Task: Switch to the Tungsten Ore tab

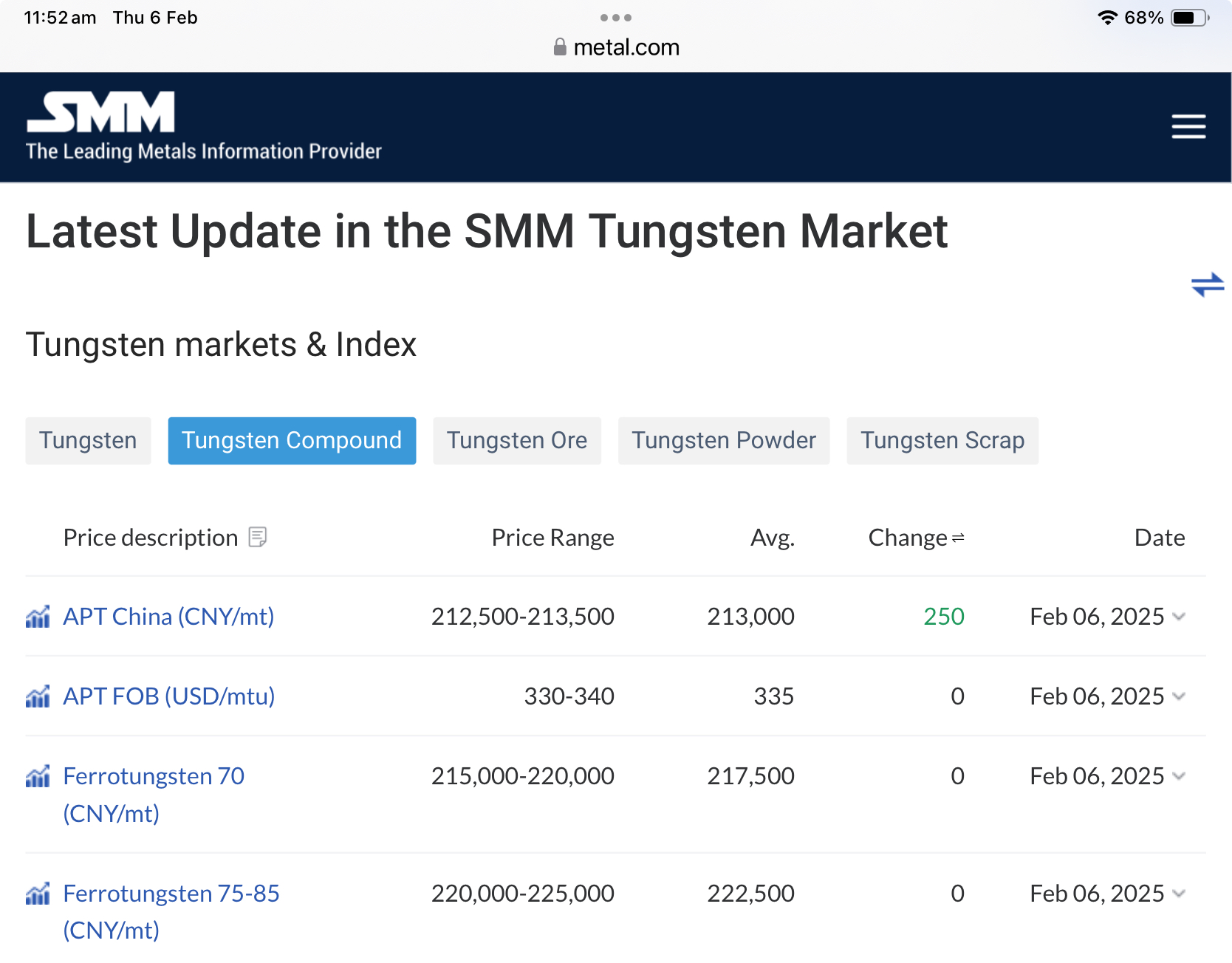Action: coord(517,441)
